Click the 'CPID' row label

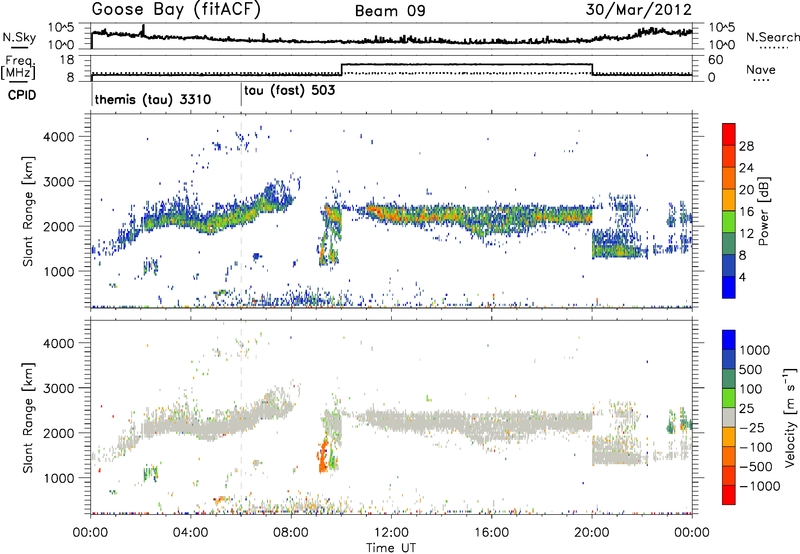coord(22,95)
